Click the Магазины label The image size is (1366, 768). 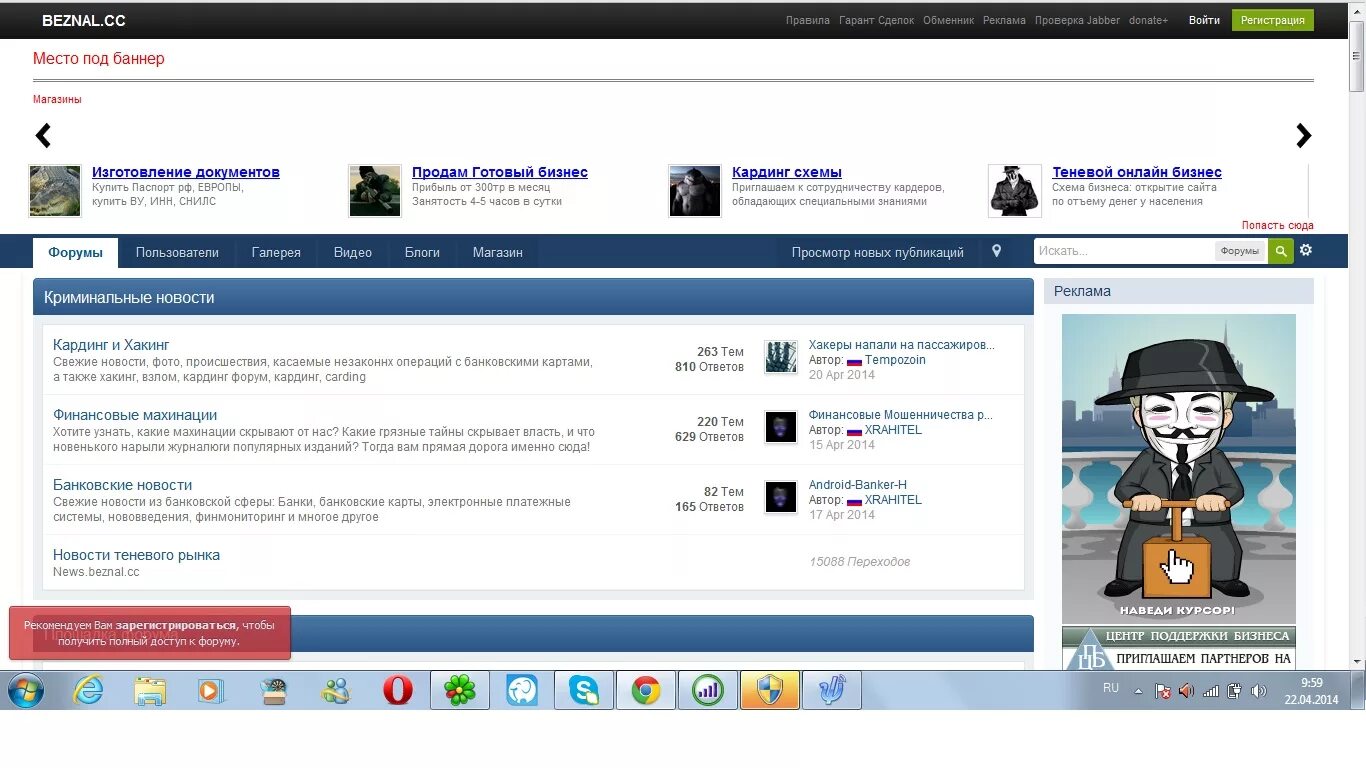point(57,99)
